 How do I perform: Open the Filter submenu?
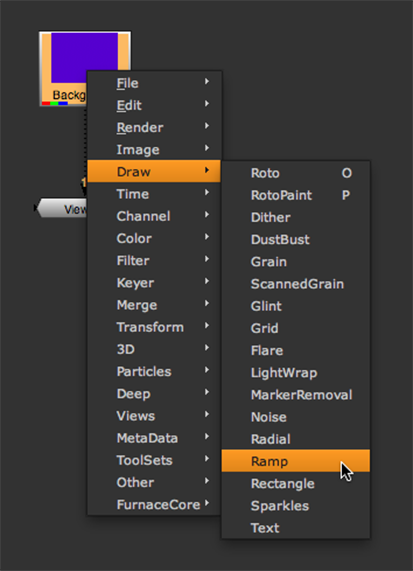click(x=154, y=260)
